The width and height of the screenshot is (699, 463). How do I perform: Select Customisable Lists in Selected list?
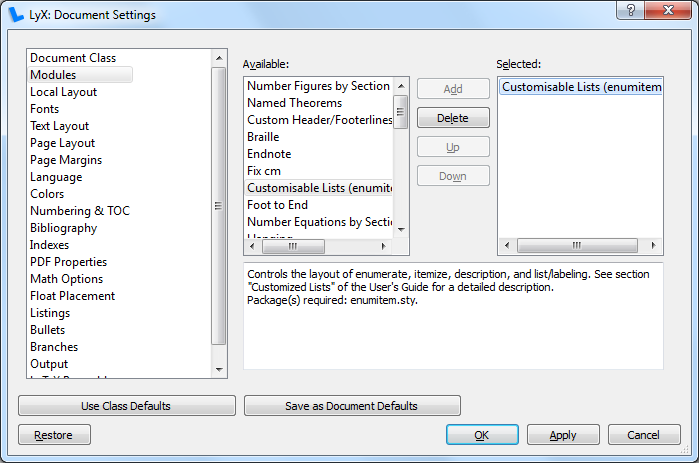click(581, 87)
